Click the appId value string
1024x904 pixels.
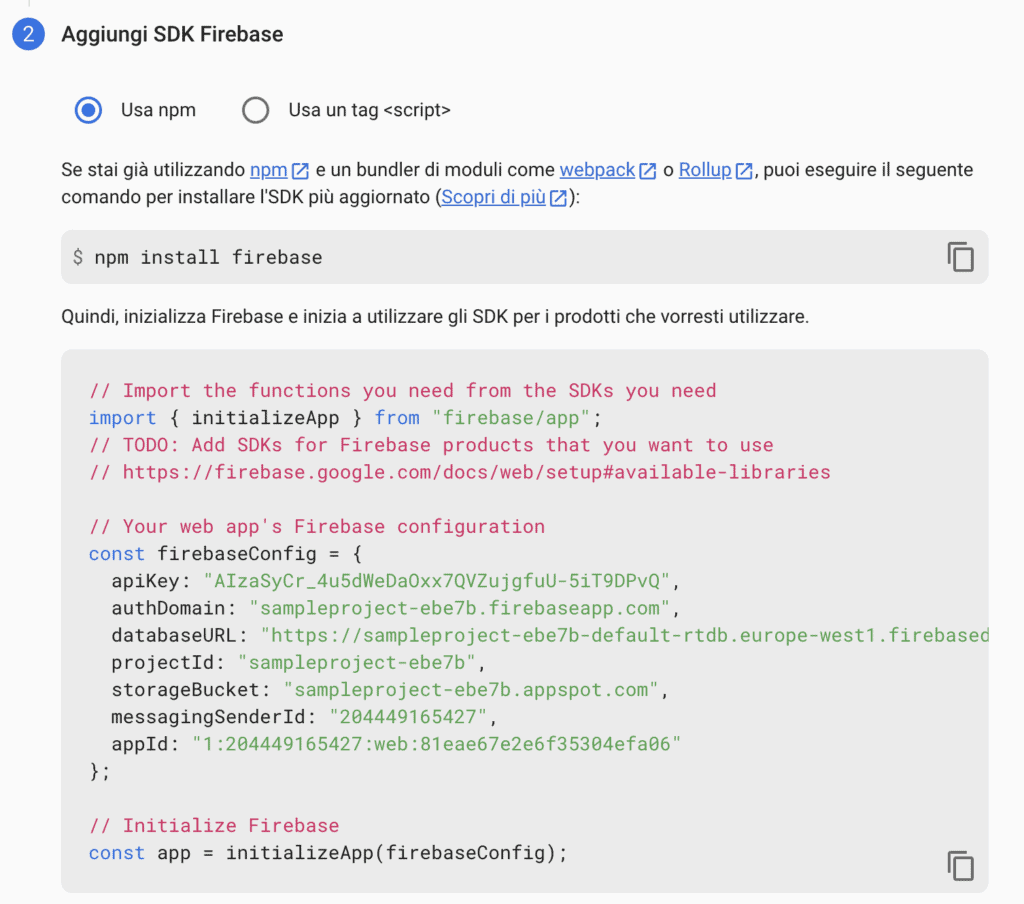(436, 744)
